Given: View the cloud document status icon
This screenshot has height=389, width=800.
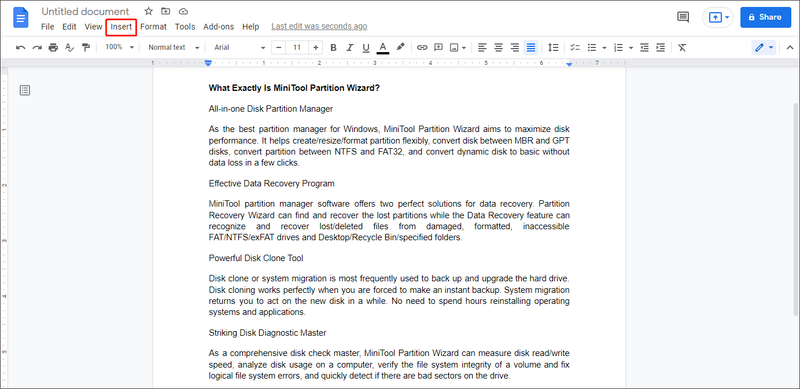Looking at the screenshot, I should pyautogui.click(x=183, y=11).
